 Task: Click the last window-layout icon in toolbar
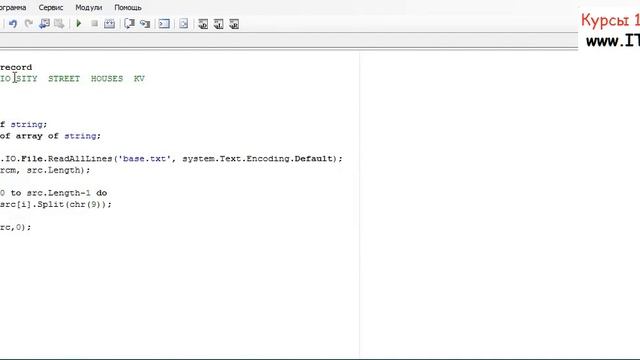coord(234,24)
